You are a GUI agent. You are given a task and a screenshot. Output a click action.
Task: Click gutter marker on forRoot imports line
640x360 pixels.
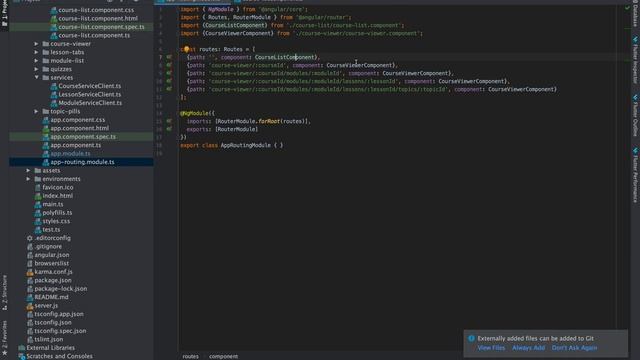169,121
